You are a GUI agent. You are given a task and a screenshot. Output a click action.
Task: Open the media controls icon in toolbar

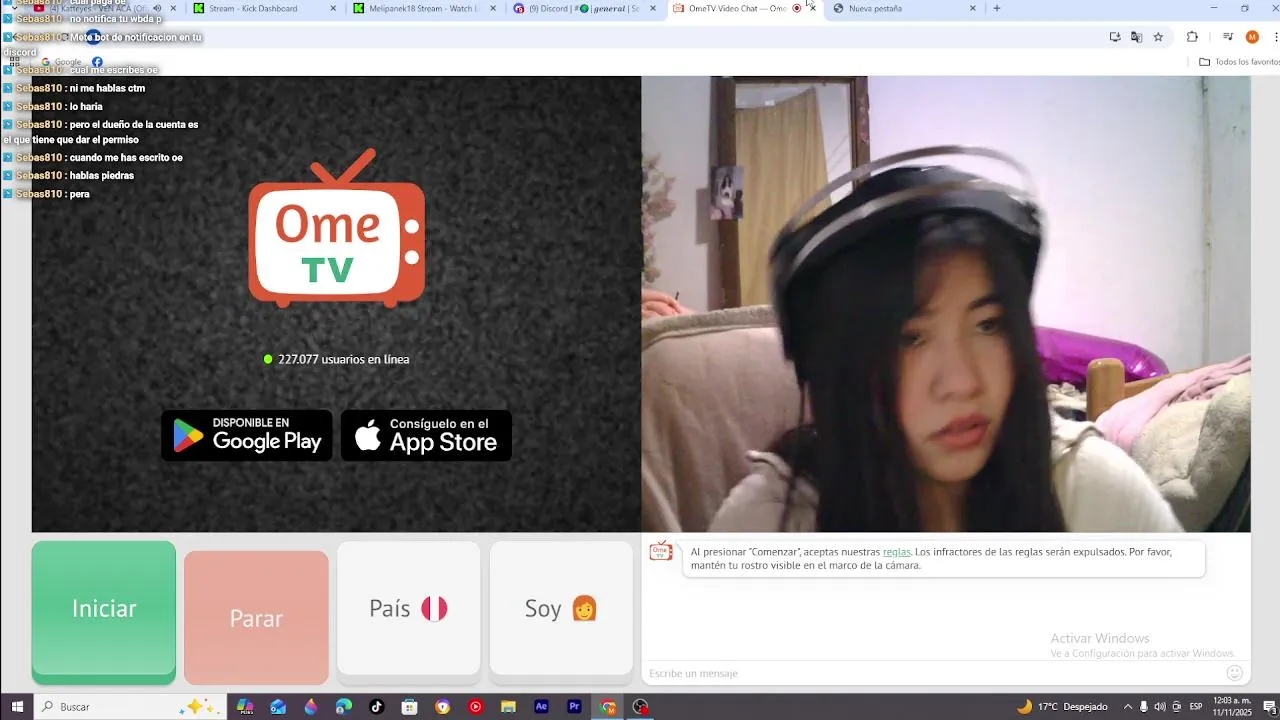point(1228,37)
